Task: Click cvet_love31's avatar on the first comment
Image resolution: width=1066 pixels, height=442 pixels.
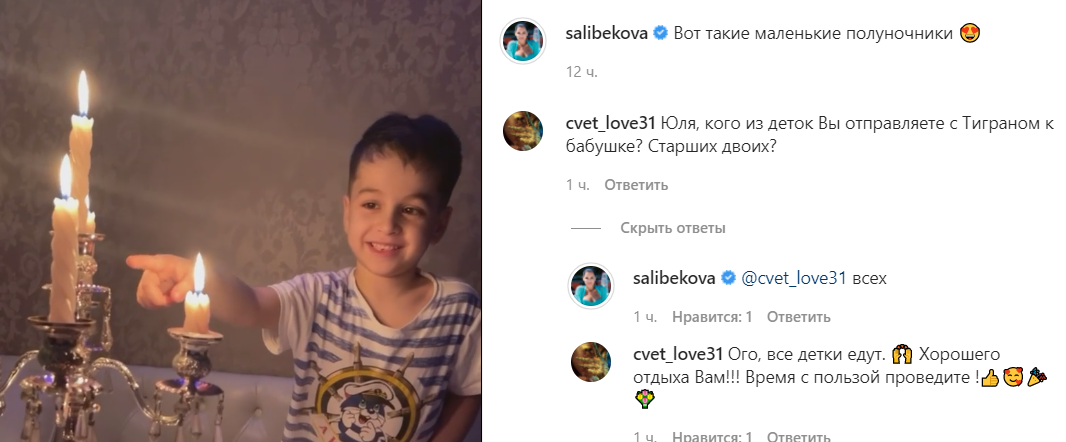Action: (x=523, y=131)
